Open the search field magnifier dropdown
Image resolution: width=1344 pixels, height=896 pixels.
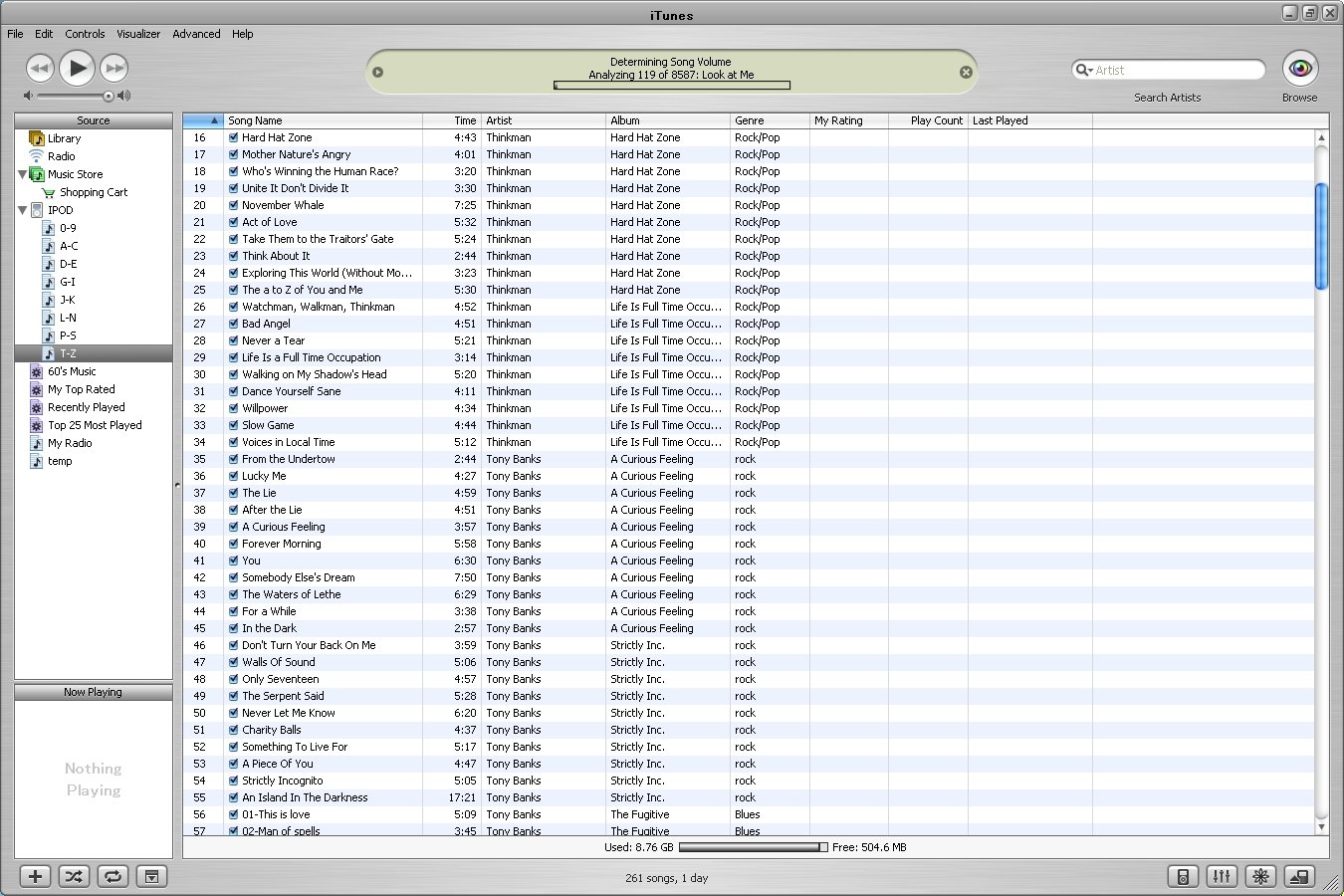(1083, 70)
